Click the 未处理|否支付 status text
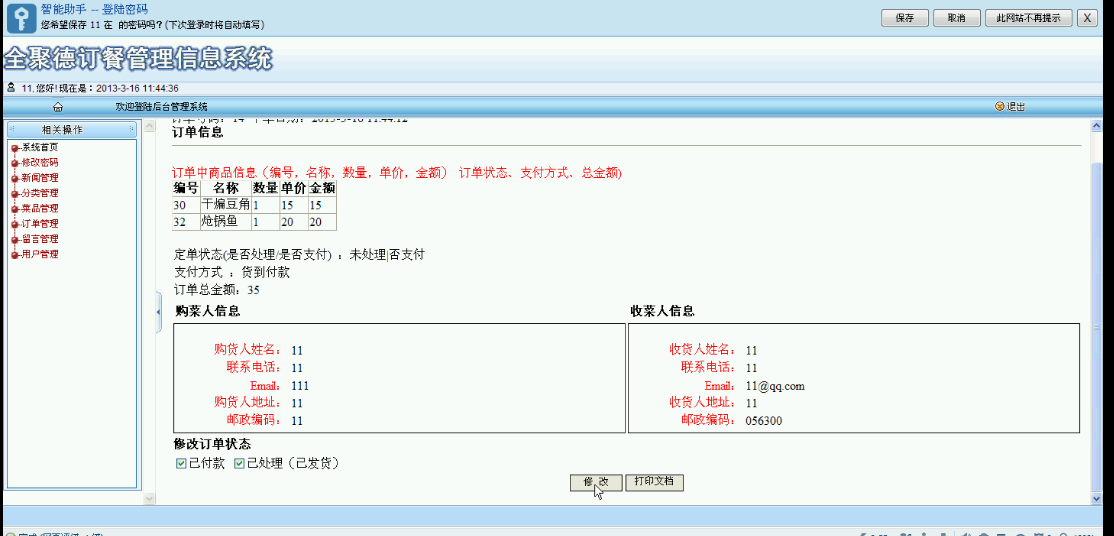This screenshot has width=1114, height=536. point(387,254)
